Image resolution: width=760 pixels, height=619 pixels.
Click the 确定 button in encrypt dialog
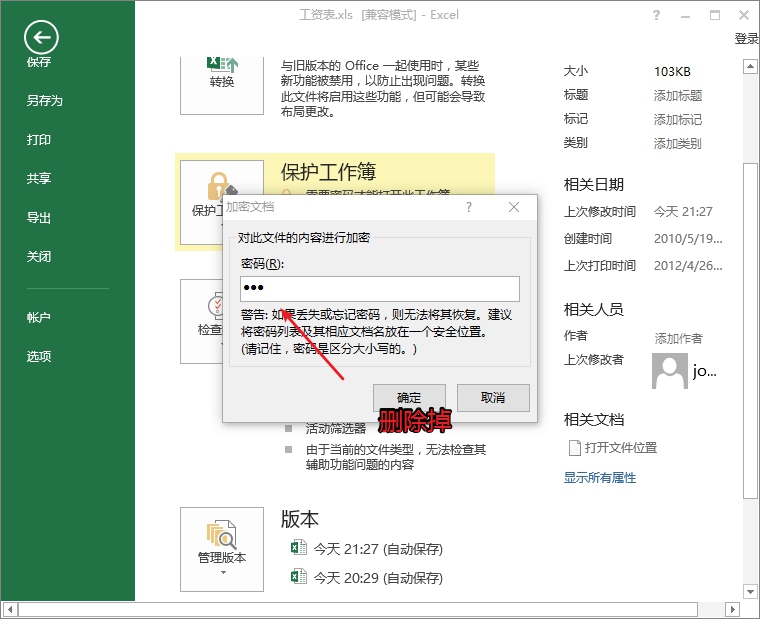409,398
